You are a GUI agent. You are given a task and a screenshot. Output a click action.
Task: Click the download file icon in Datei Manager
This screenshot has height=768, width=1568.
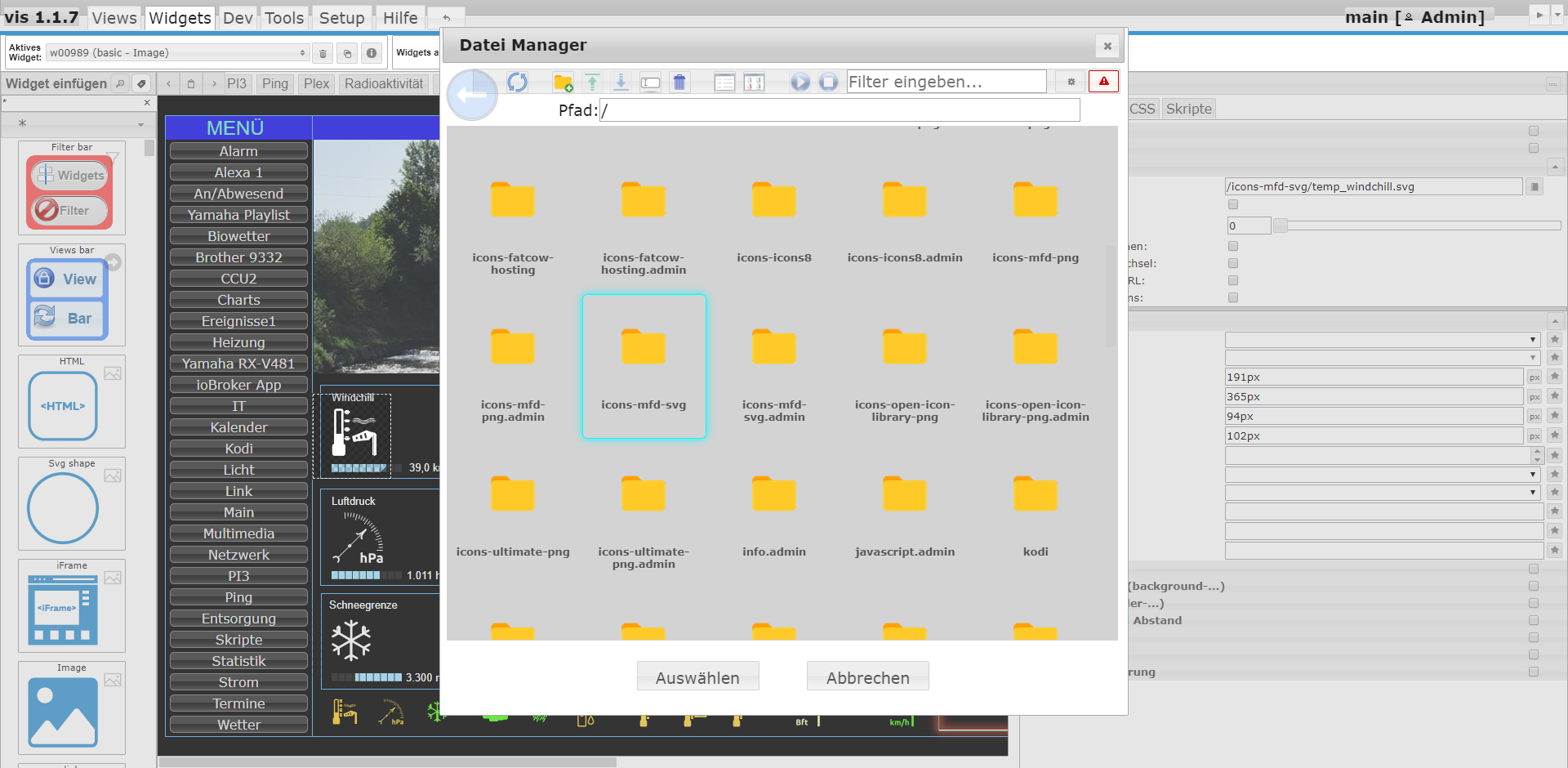(621, 82)
